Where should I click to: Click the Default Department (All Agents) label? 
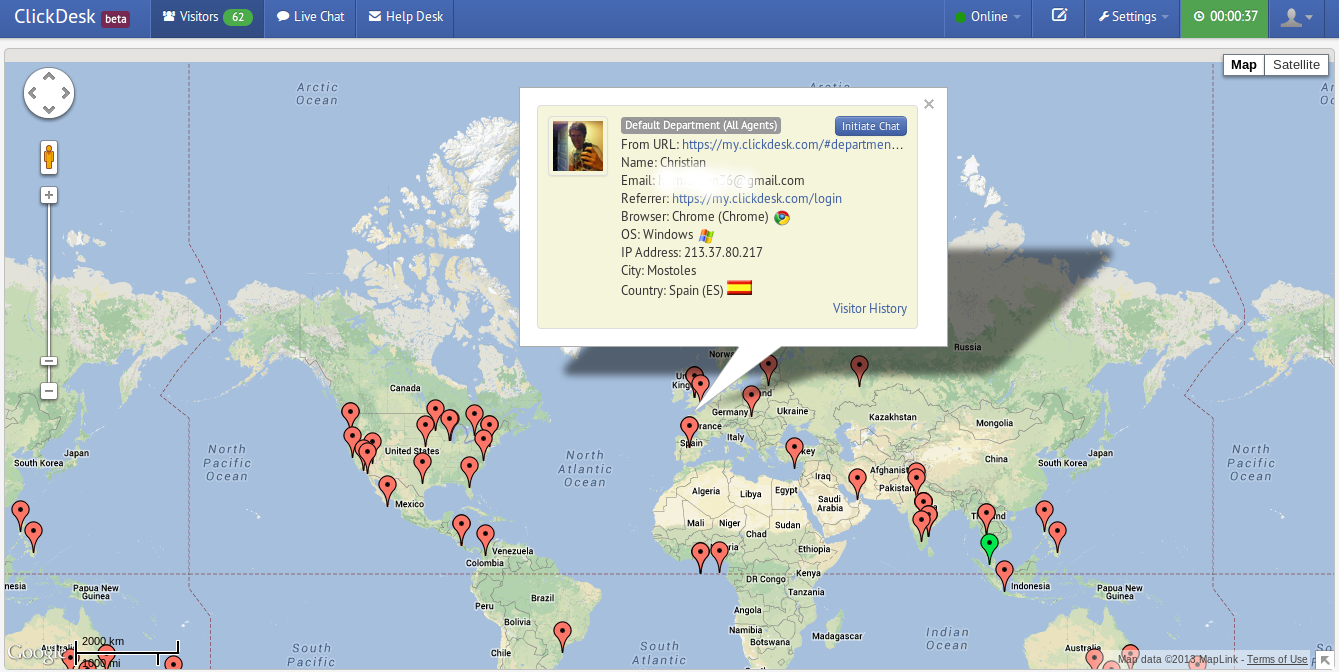pos(700,126)
